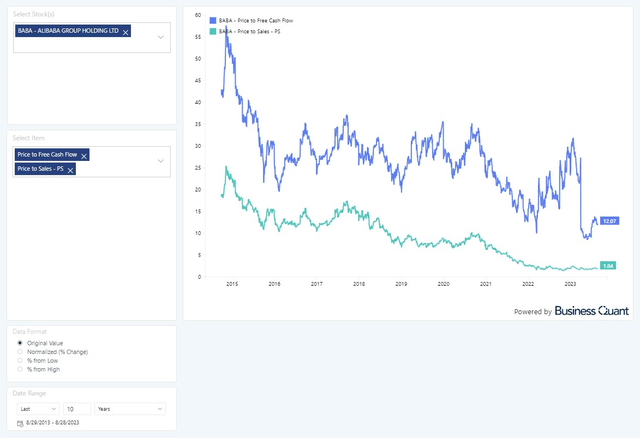Select the Original Value data format

point(19,343)
